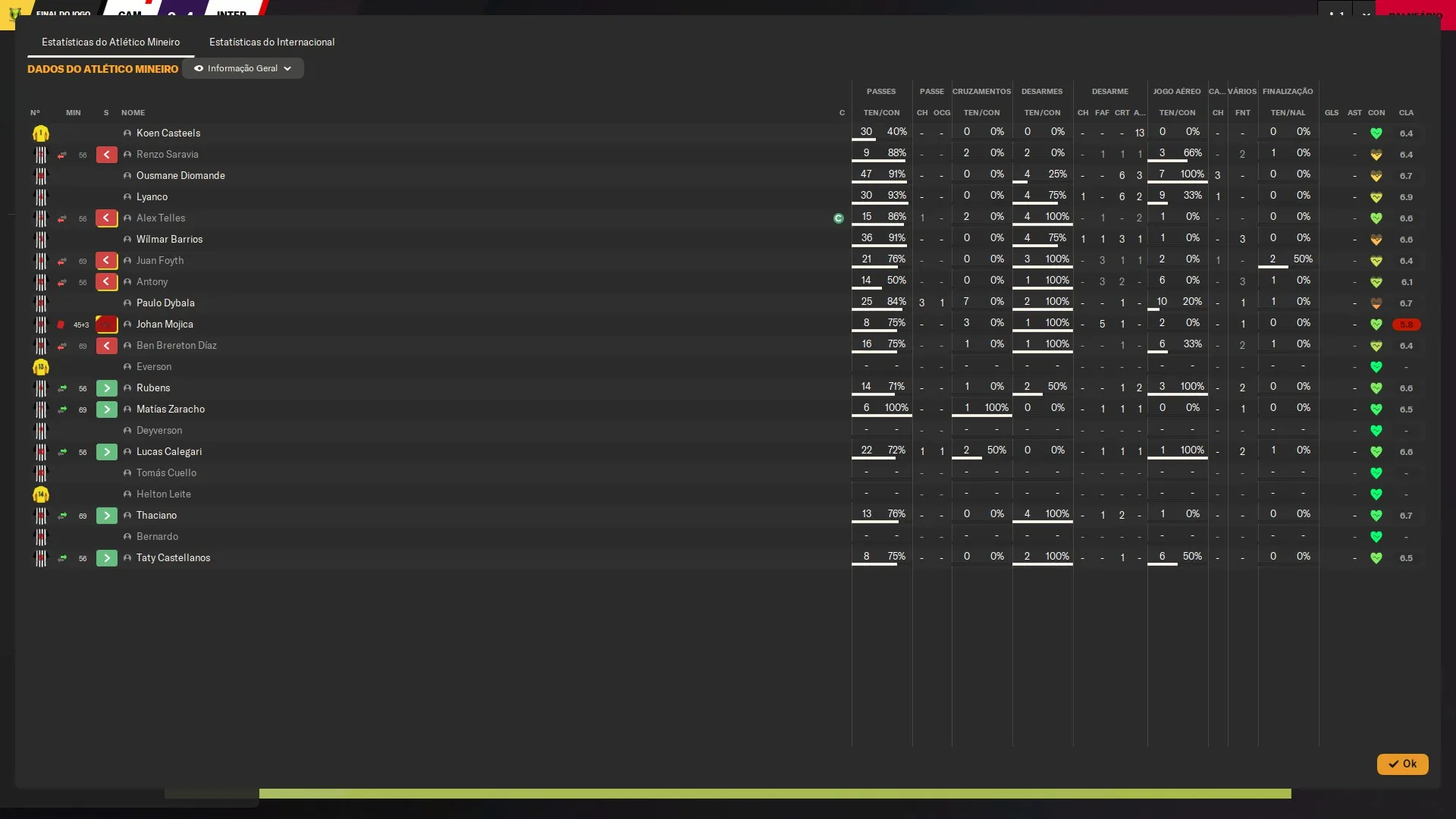Screen dimensions: 1456x819
Task: Click Paulo Dybala 10 aerial attempts value
Action: point(1162,302)
